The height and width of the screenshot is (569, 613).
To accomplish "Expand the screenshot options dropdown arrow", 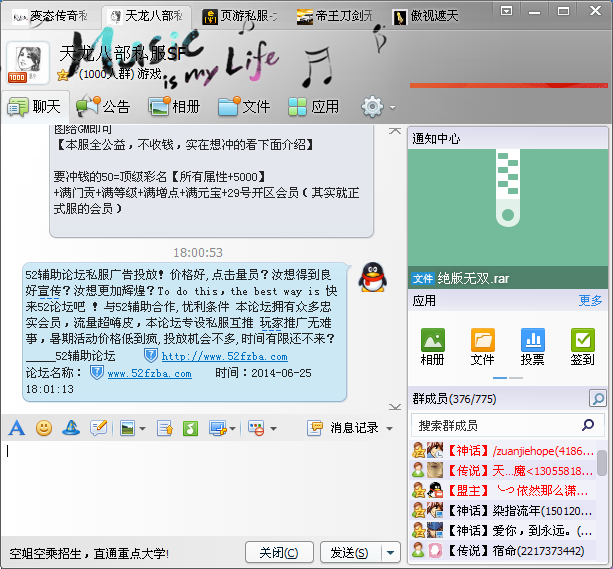I will pyautogui.click(x=232, y=429).
